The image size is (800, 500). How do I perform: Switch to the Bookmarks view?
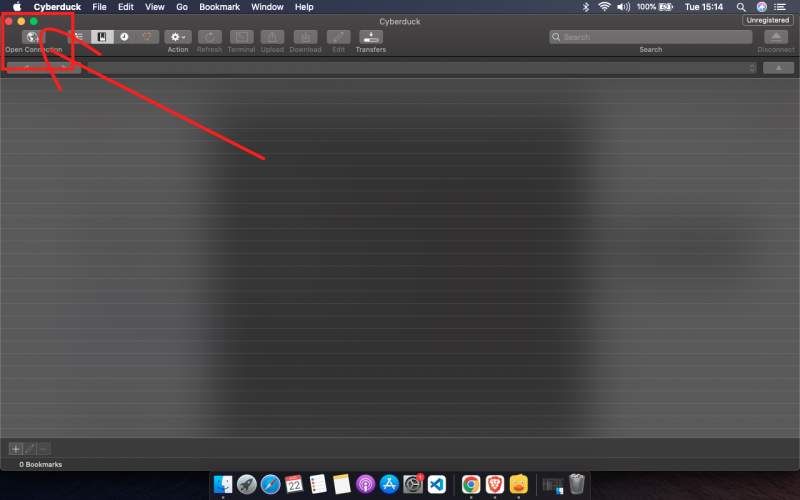pos(102,37)
